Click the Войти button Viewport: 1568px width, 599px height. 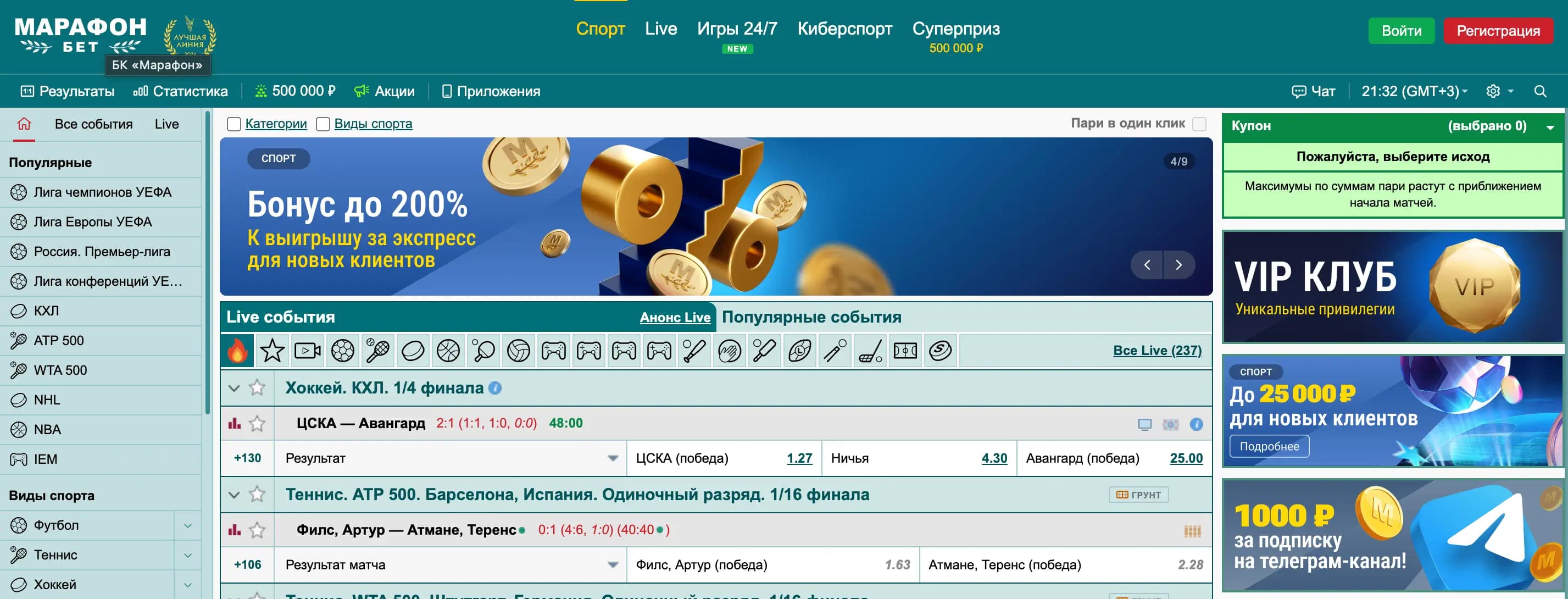click(1401, 31)
